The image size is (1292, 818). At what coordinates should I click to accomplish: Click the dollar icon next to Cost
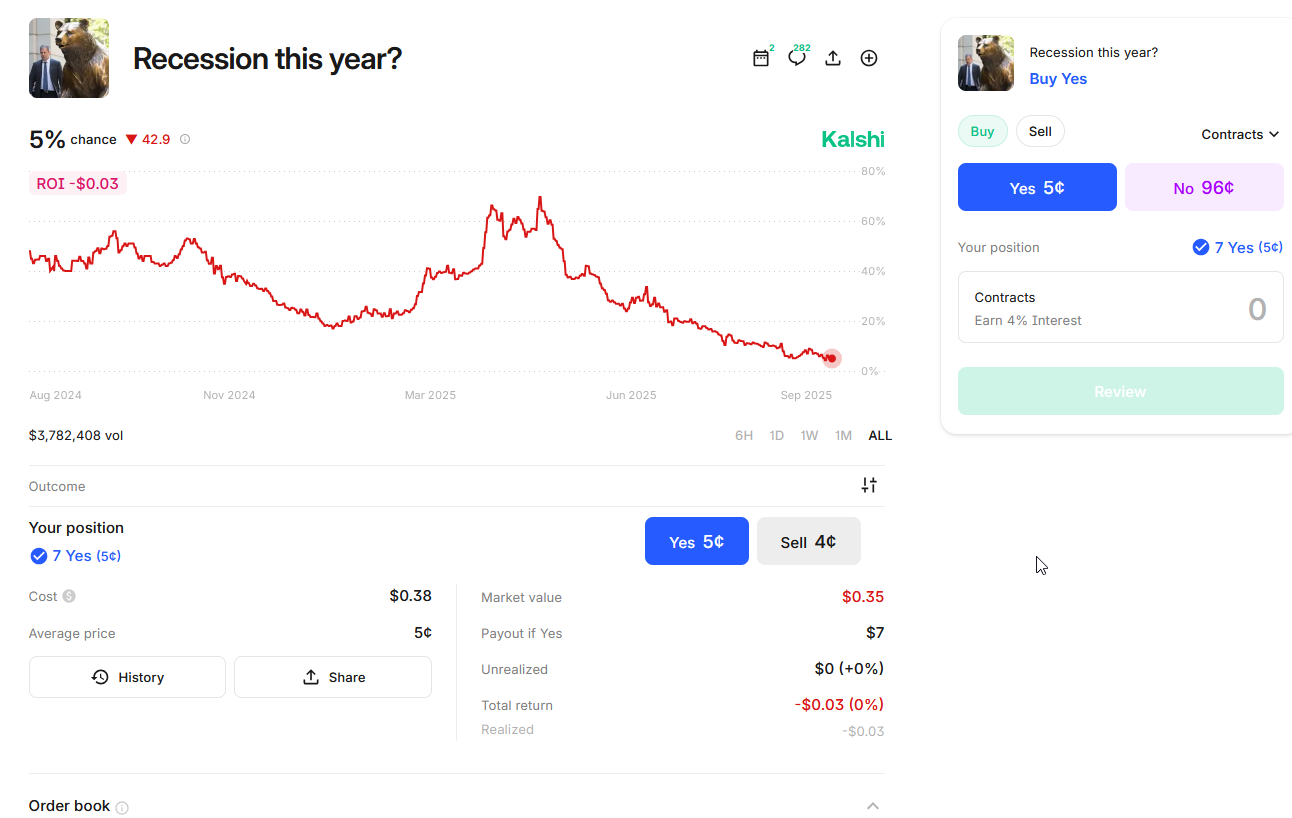[69, 596]
